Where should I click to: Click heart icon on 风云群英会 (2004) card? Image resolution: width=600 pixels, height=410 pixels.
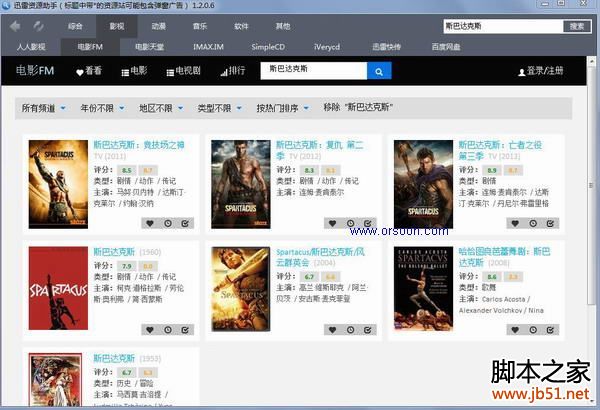[x=333, y=330]
